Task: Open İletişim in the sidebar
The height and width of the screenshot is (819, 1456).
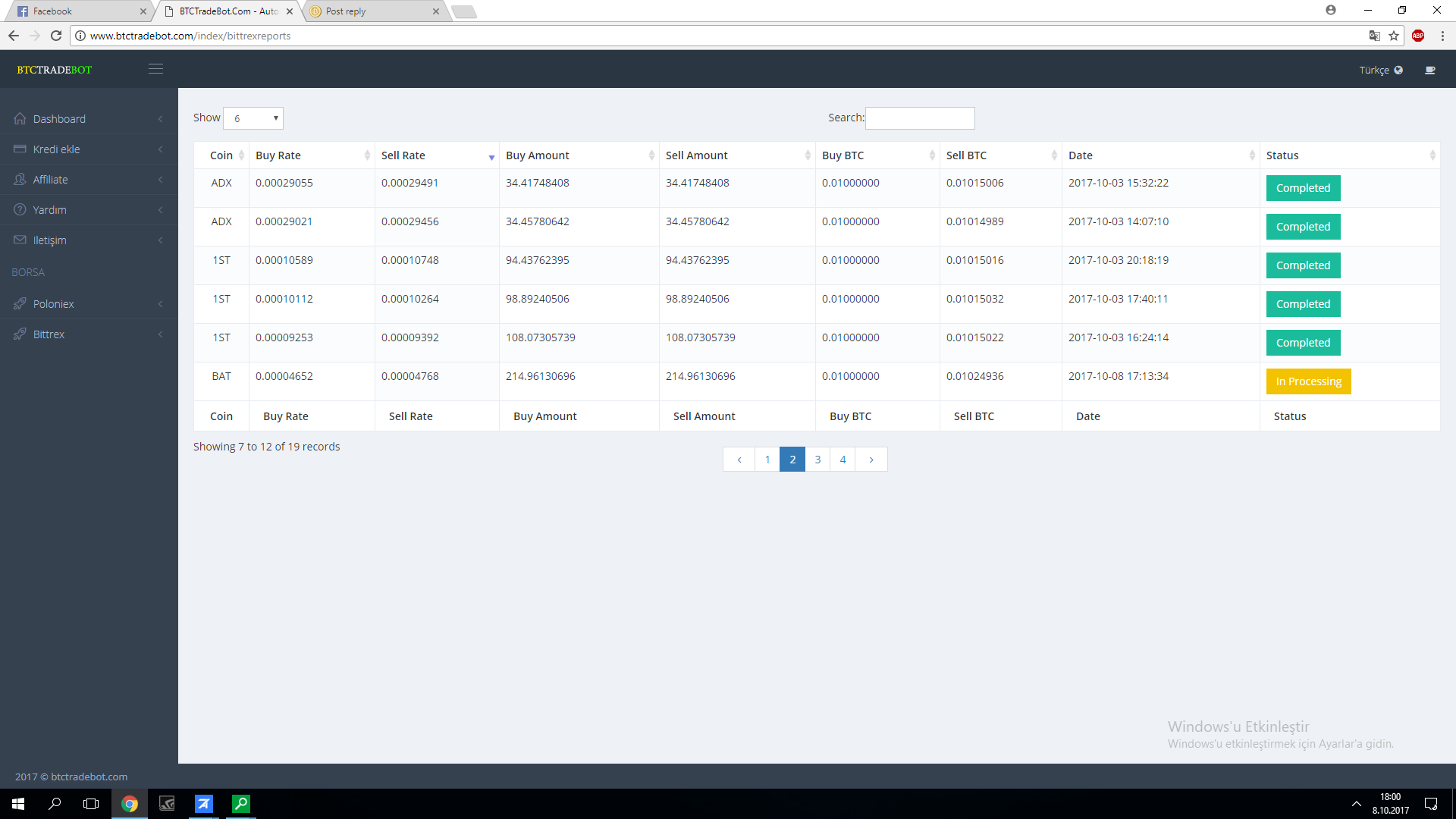Action: (x=89, y=240)
